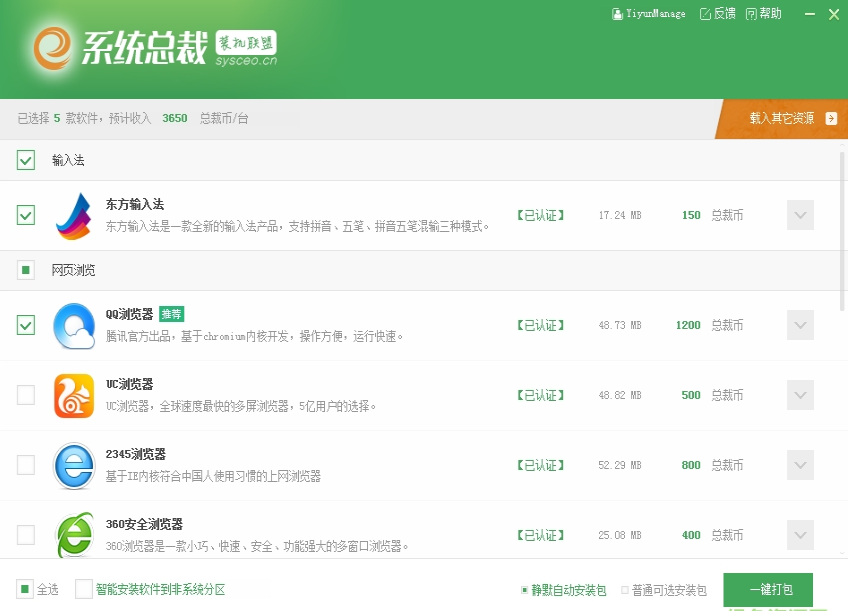Click the 800 总裁币 value for 2345浏览器
The image size is (850, 611).
click(712, 465)
